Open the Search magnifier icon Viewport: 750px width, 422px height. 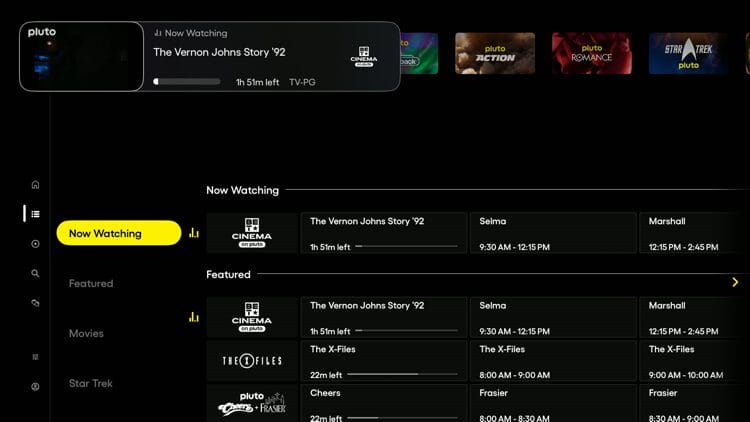(x=35, y=274)
